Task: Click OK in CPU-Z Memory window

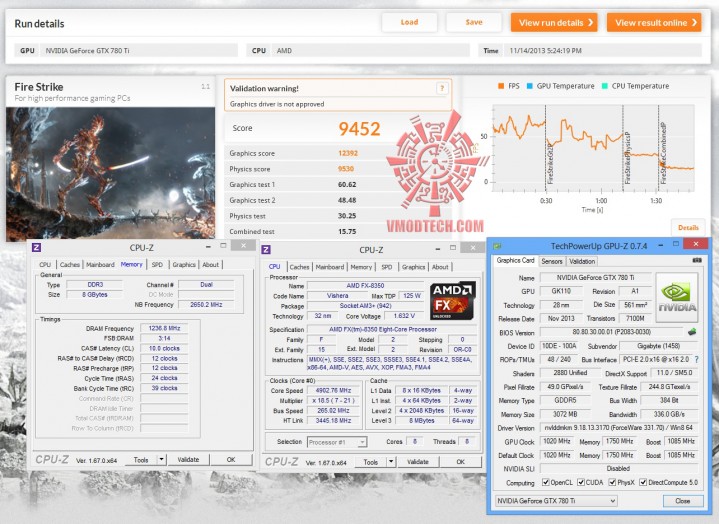Action: [x=231, y=459]
